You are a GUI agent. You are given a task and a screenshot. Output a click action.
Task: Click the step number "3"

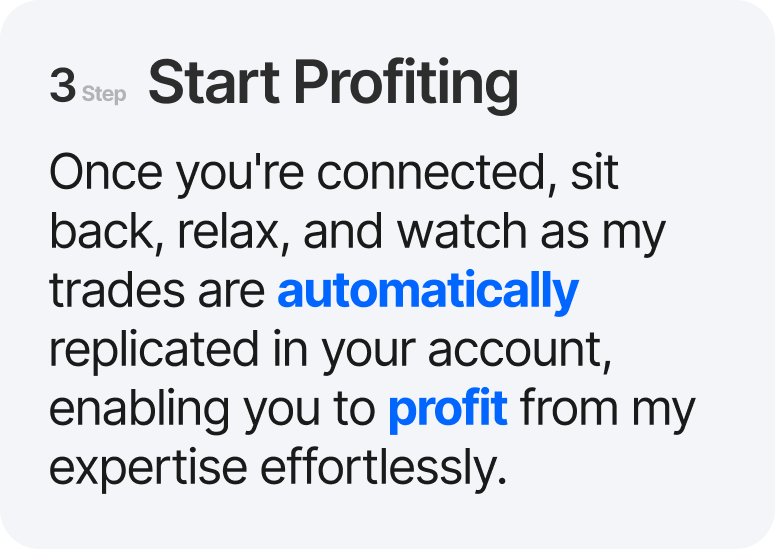(x=62, y=87)
